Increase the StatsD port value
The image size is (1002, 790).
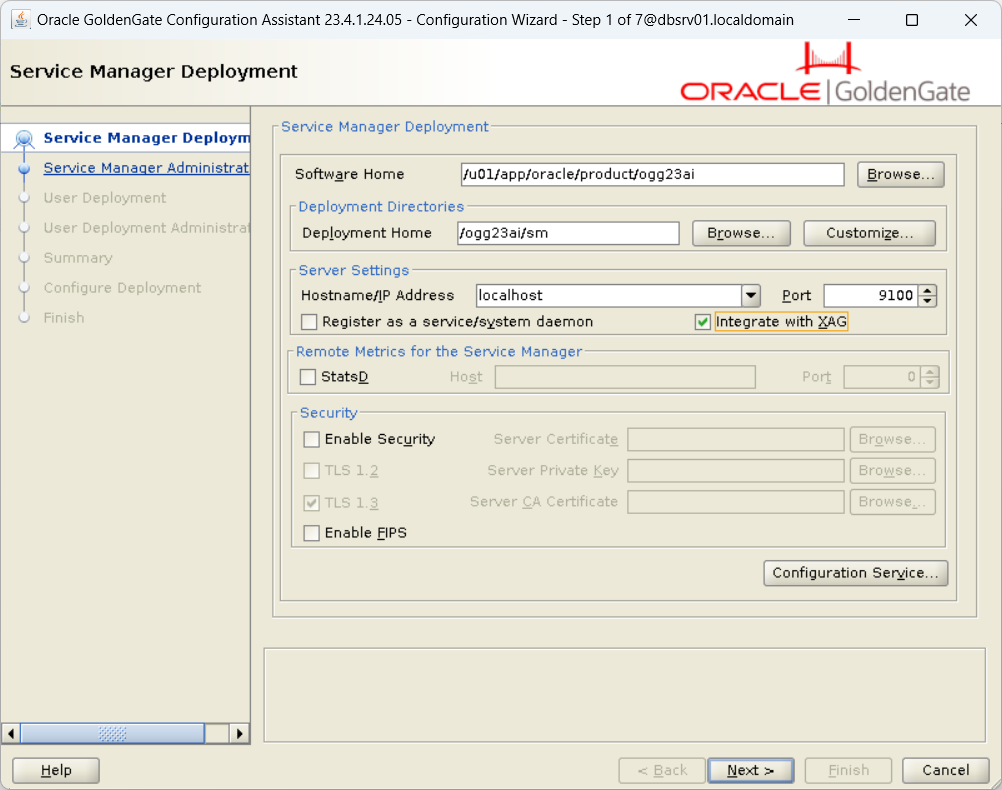[930, 371]
